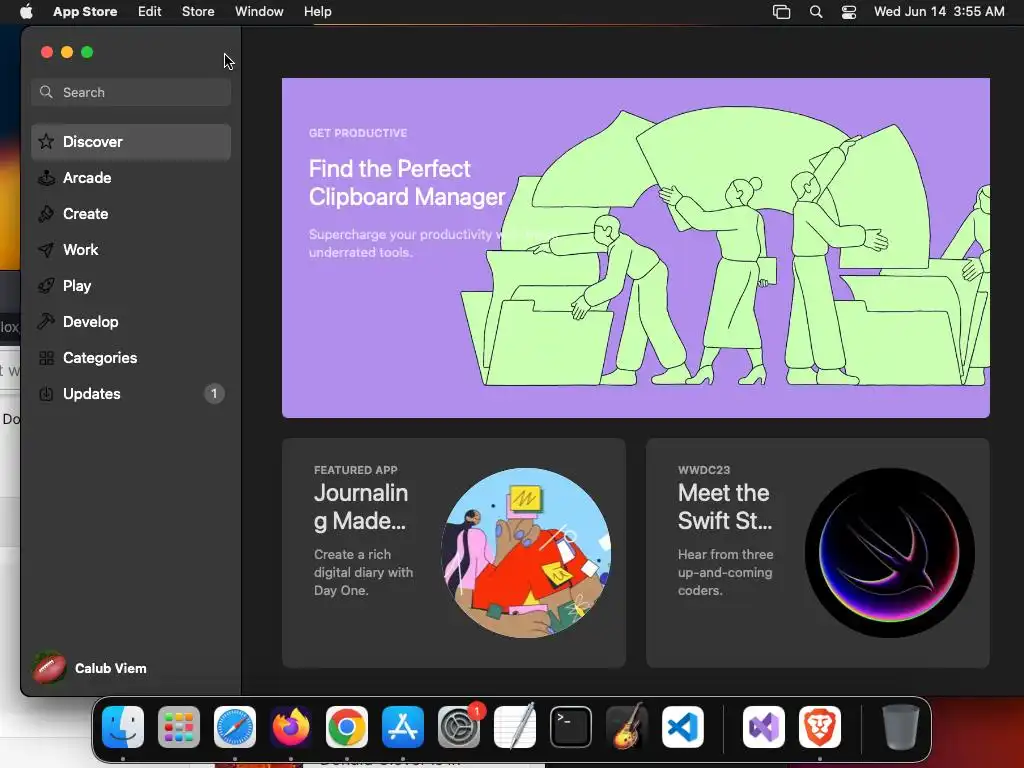Click the Create paintbrush icon

click(46, 214)
